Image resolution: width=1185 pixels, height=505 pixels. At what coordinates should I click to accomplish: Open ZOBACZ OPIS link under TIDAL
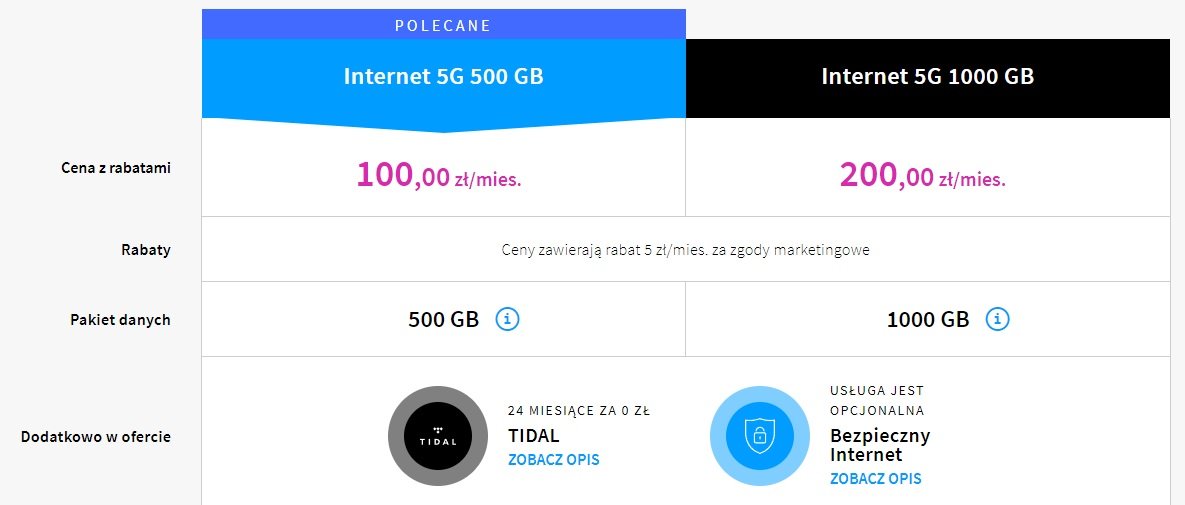point(553,460)
